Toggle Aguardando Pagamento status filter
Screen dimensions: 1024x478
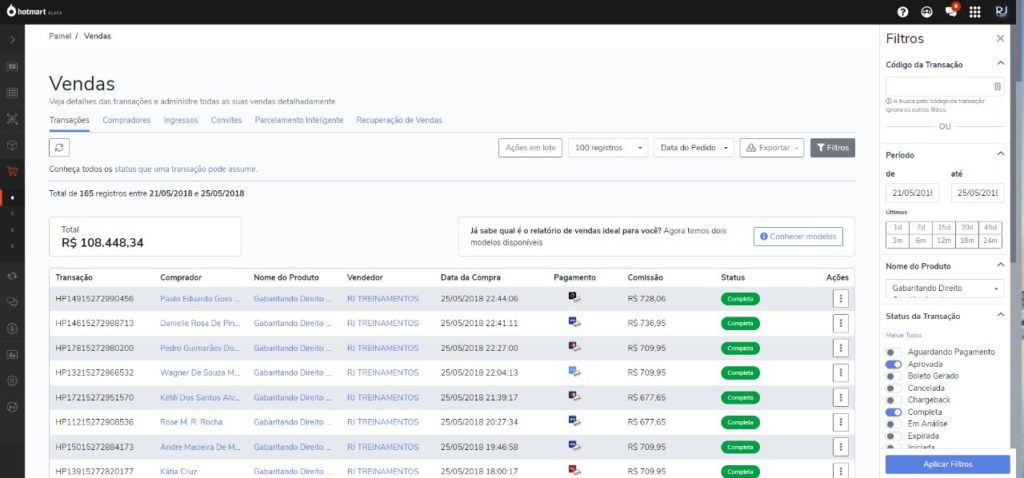pyautogui.click(x=893, y=352)
